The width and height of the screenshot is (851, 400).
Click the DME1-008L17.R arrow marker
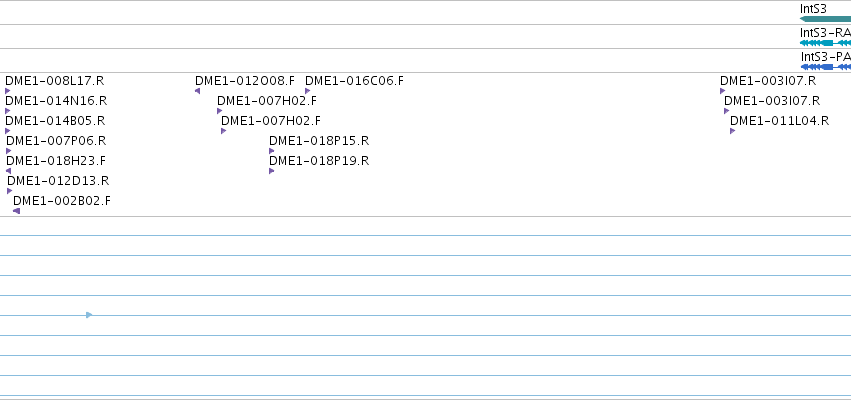[x=8, y=91]
